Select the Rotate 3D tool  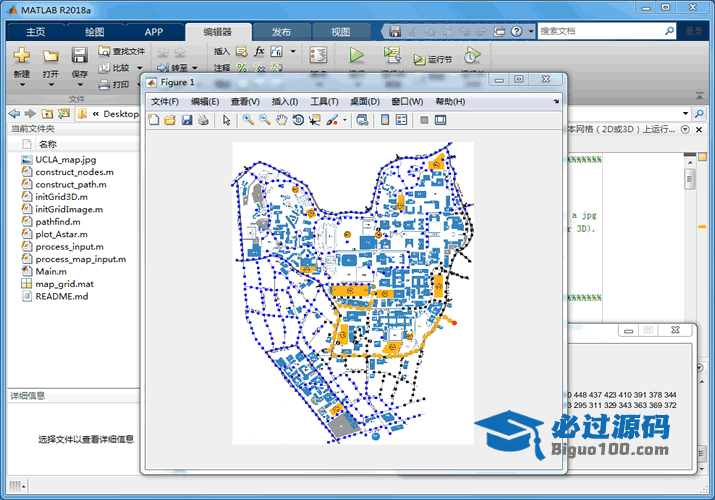click(298, 120)
